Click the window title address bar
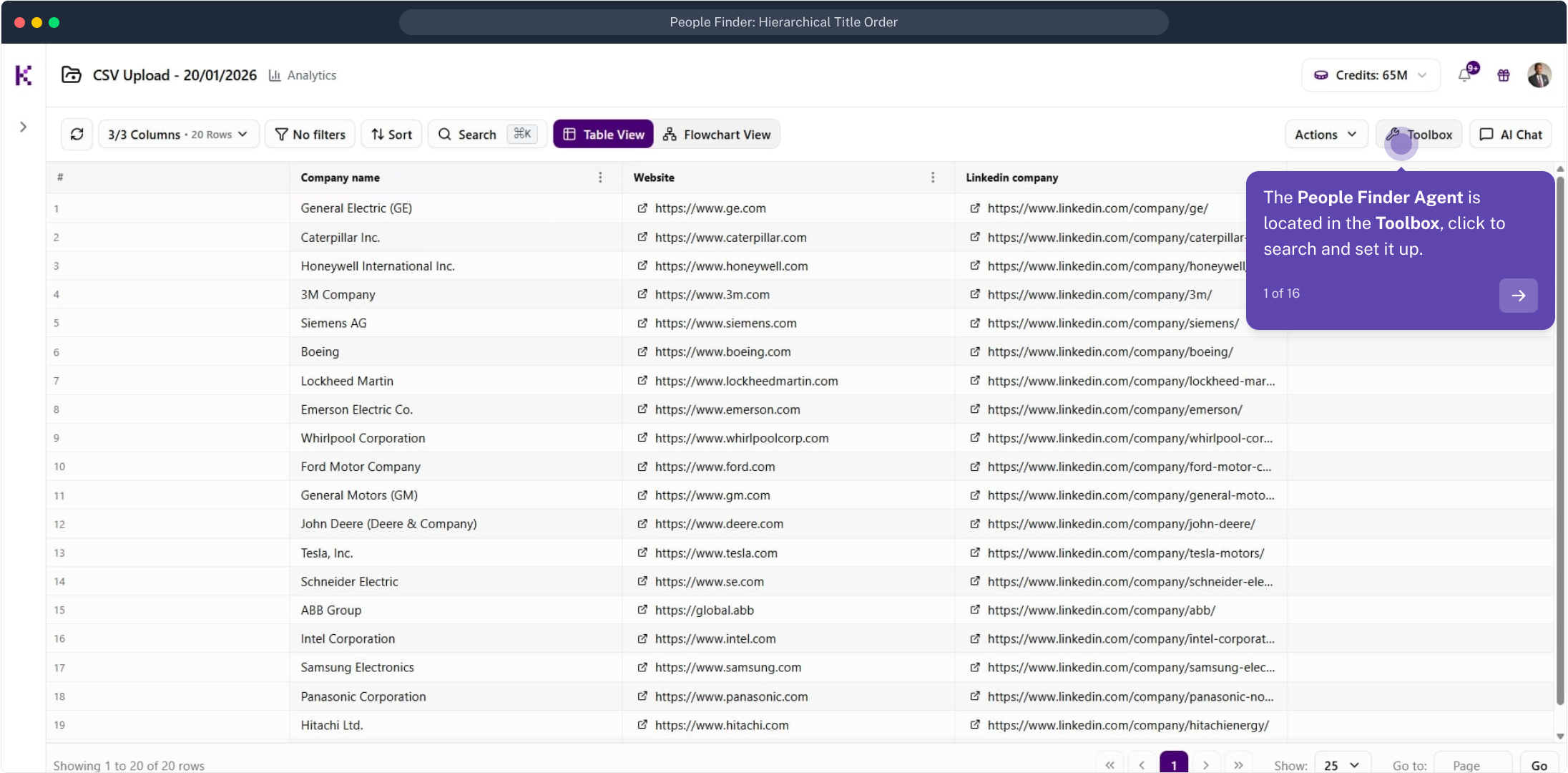This screenshot has width=1568, height=773. point(783,22)
